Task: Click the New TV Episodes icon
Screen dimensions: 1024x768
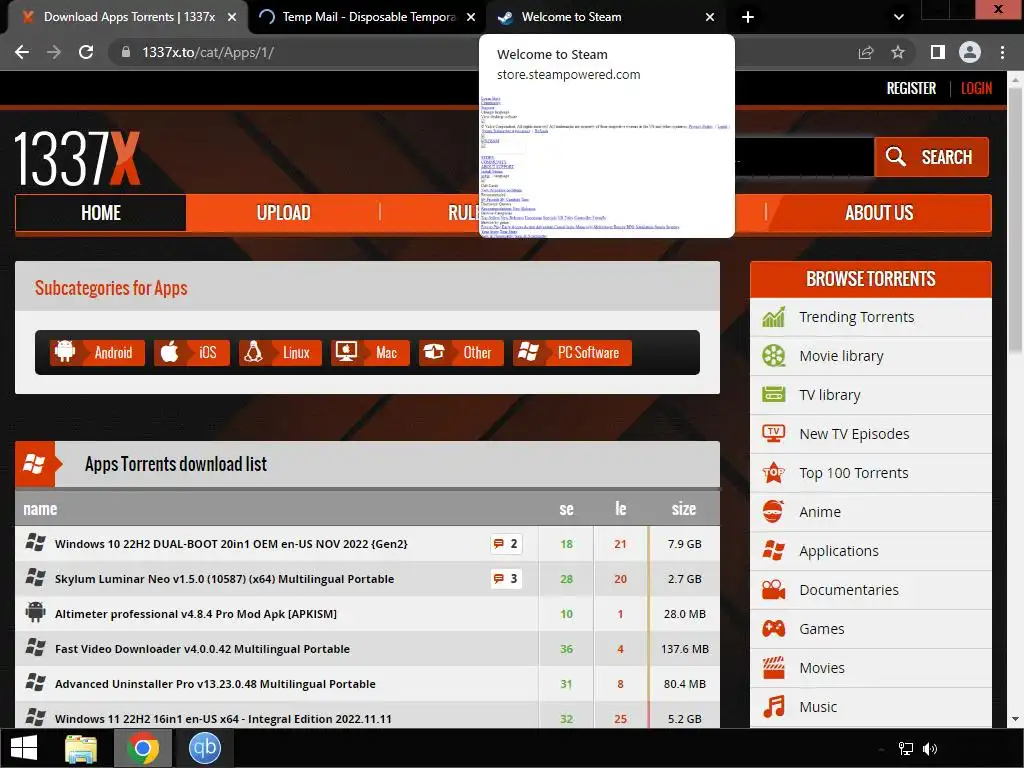Action: (773, 434)
